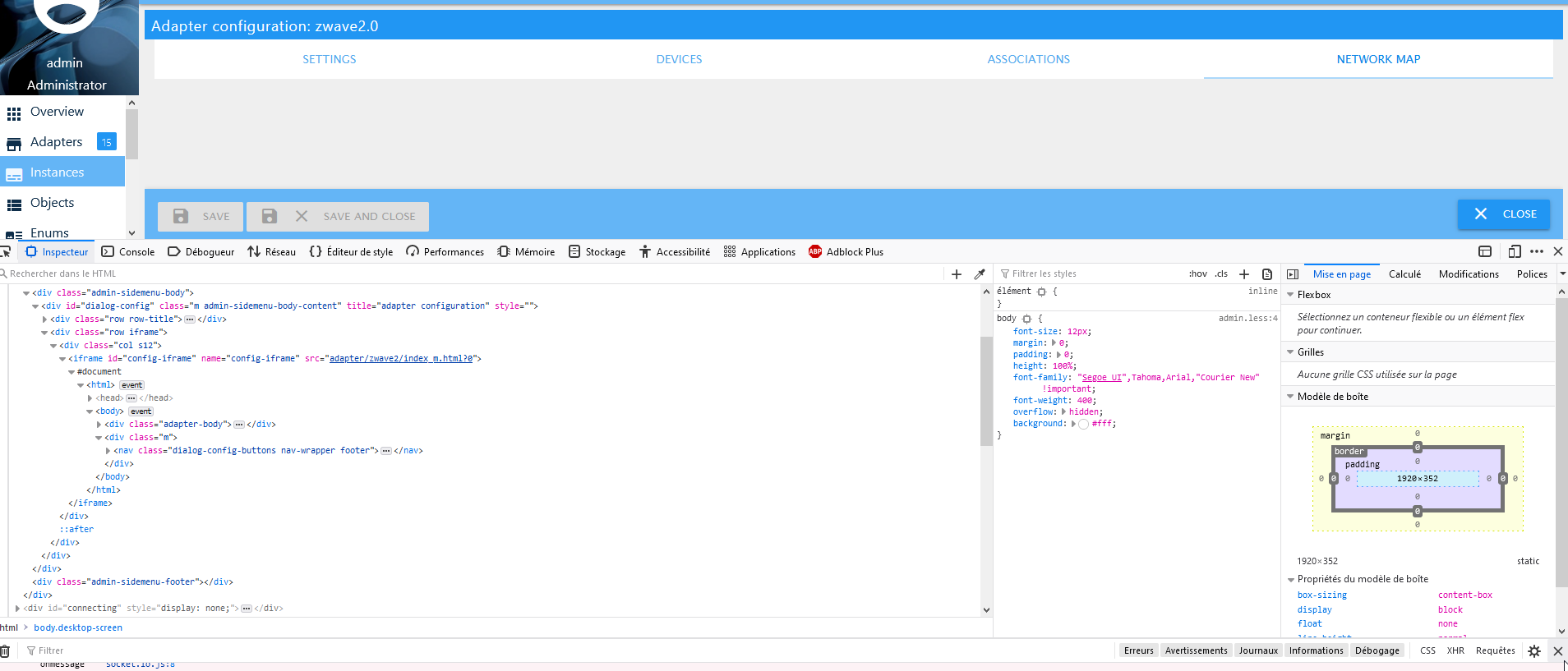The width and height of the screenshot is (1568, 671).
Task: Switch to the Calculé sidebar tab
Action: click(x=1404, y=274)
